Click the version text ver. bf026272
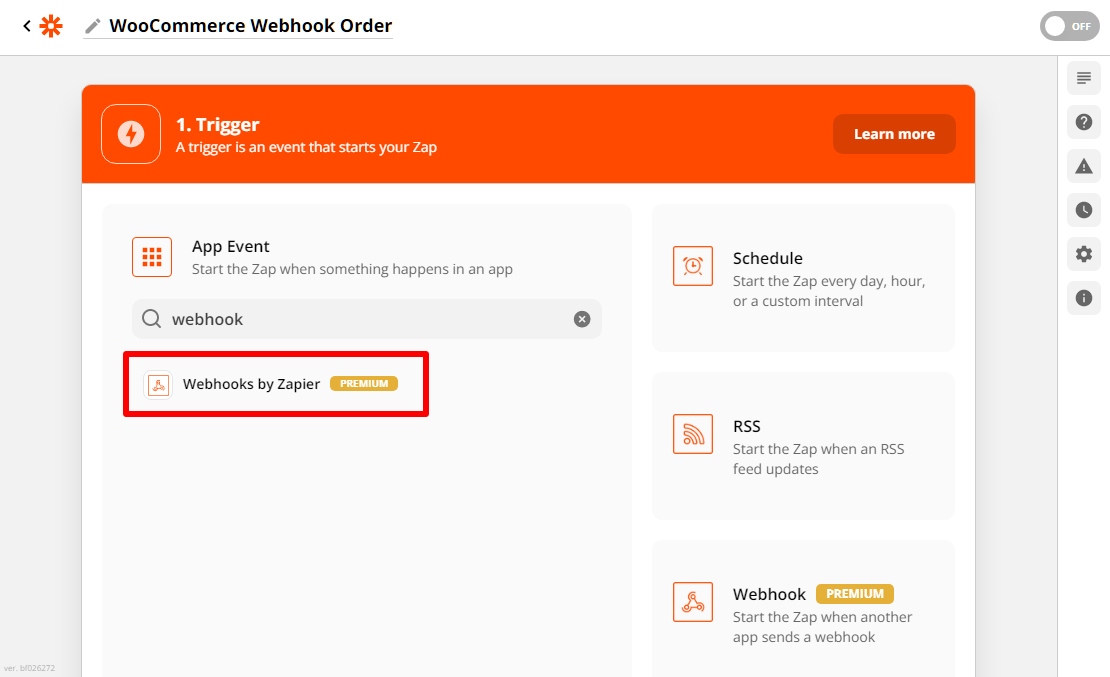The width and height of the screenshot is (1110, 677). coord(29,668)
